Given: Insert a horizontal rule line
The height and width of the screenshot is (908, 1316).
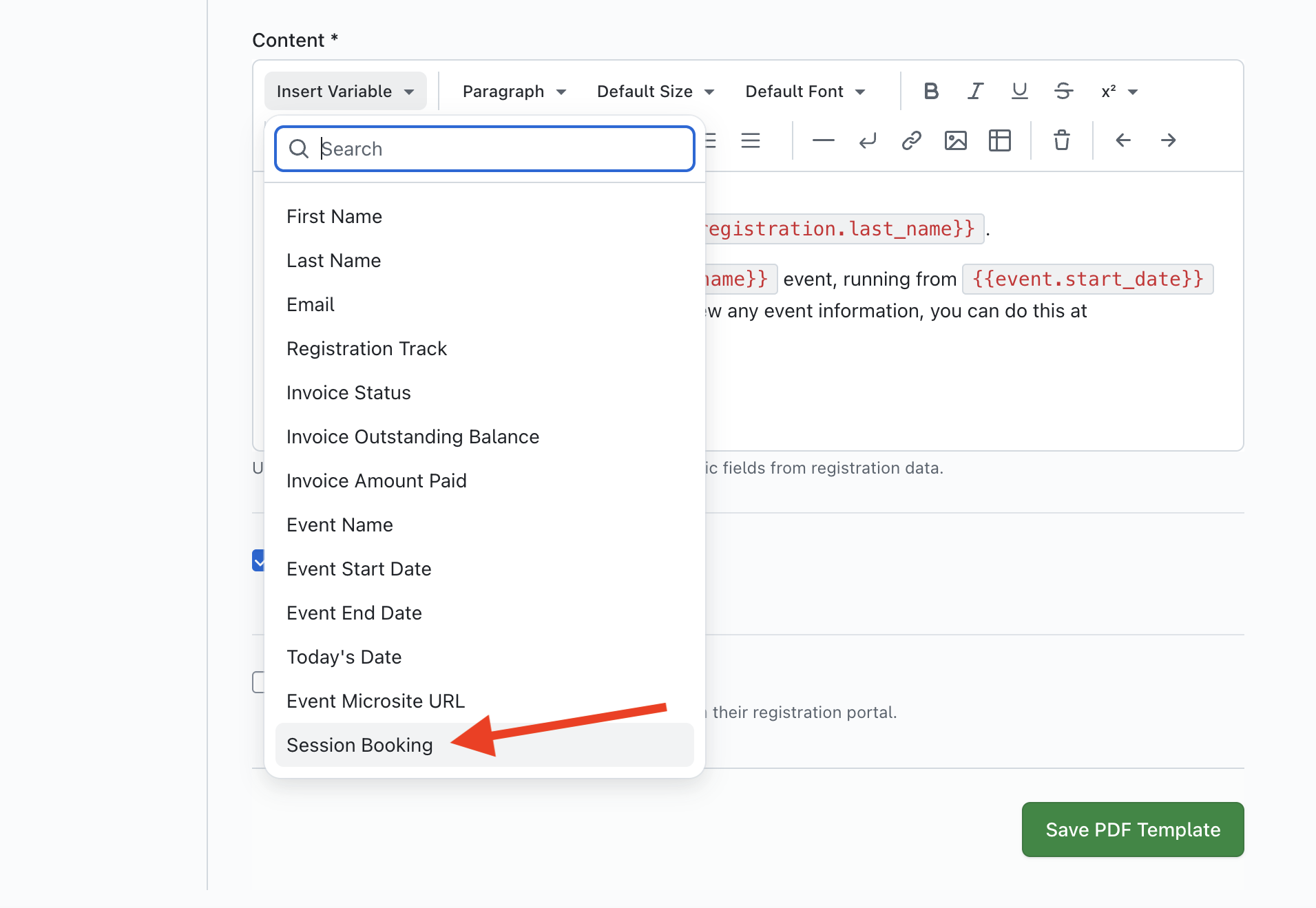Looking at the screenshot, I should point(823,140).
